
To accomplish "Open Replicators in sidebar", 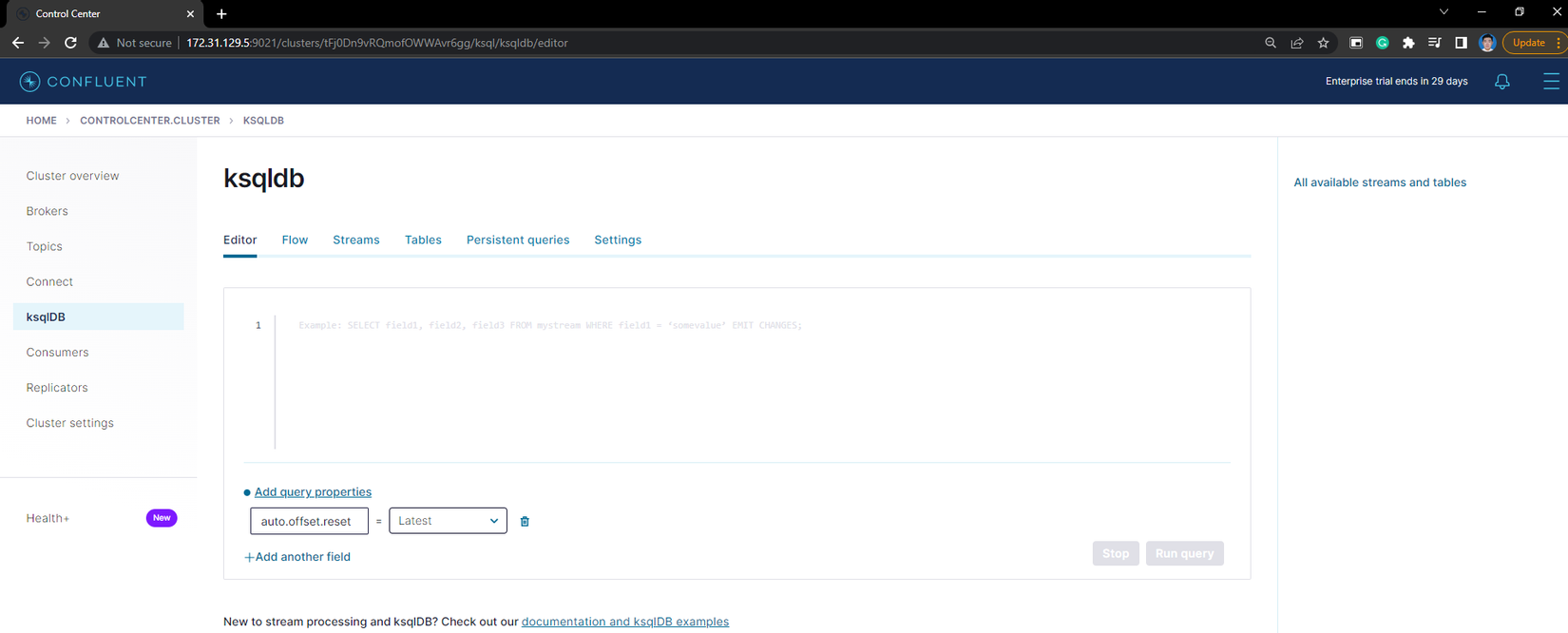I will pyautogui.click(x=57, y=388).
